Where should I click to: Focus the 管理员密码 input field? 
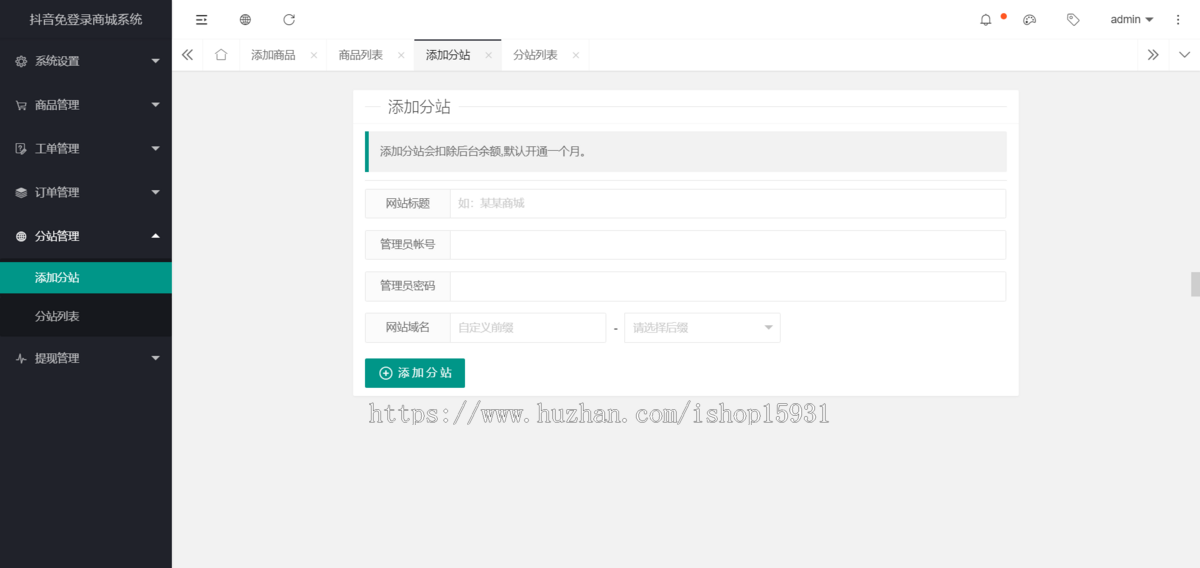pos(728,286)
